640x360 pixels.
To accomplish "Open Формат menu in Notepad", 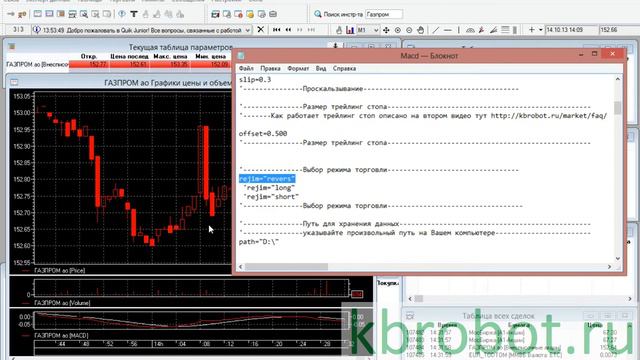I will (x=298, y=68).
